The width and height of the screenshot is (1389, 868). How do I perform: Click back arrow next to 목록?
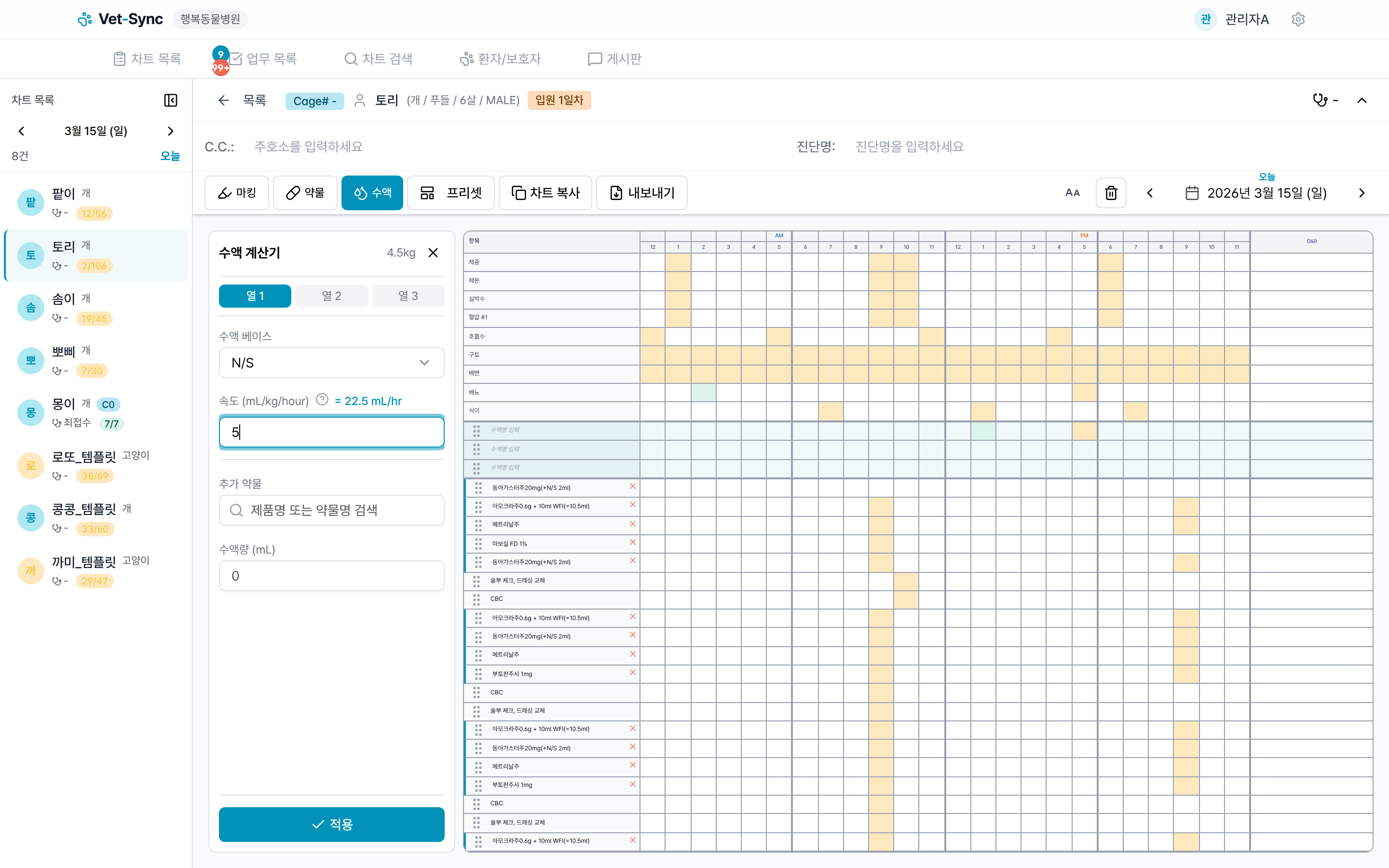pyautogui.click(x=224, y=100)
